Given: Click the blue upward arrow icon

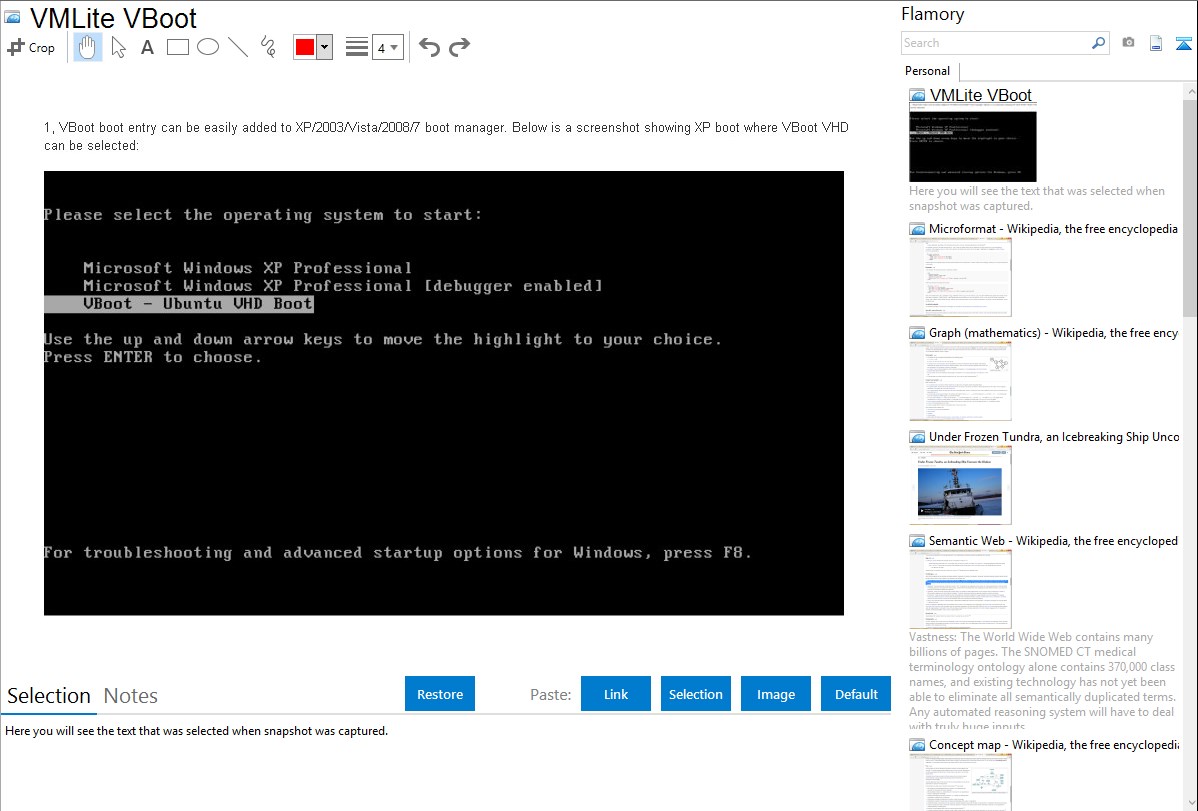Looking at the screenshot, I should pyautogui.click(x=1183, y=43).
